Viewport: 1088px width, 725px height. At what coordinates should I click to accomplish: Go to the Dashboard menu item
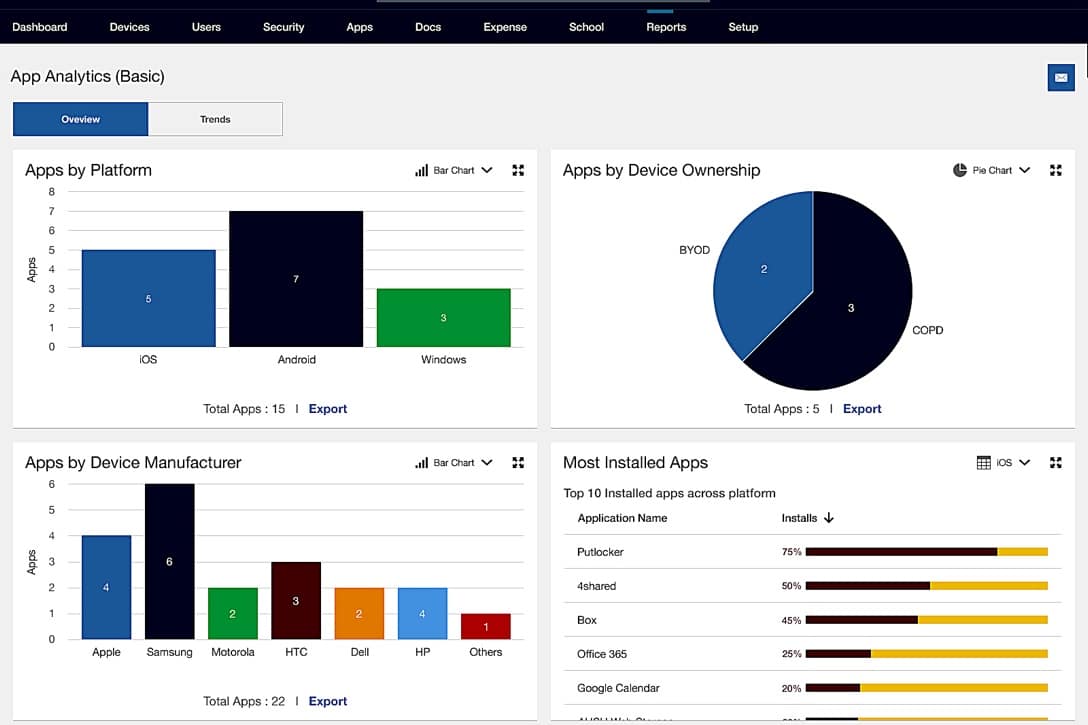40,27
